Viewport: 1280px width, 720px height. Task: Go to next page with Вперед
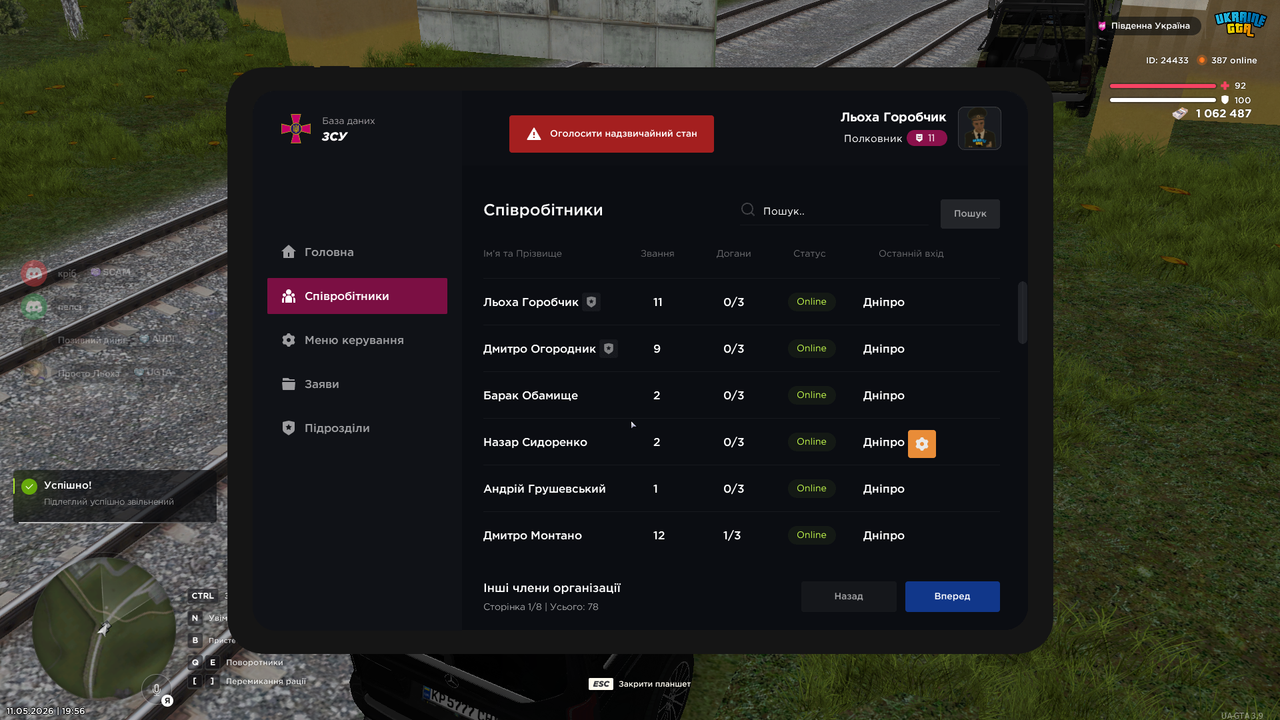pos(952,596)
